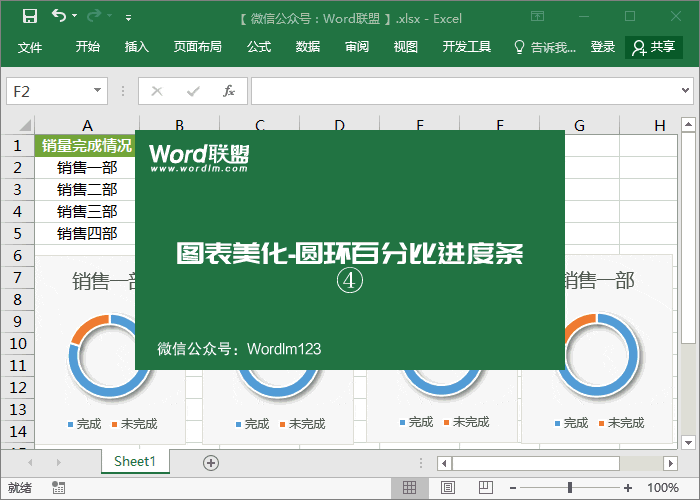This screenshot has height=500, width=700.
Task: Click the Enter checkmark in formula bar
Action: click(x=191, y=91)
